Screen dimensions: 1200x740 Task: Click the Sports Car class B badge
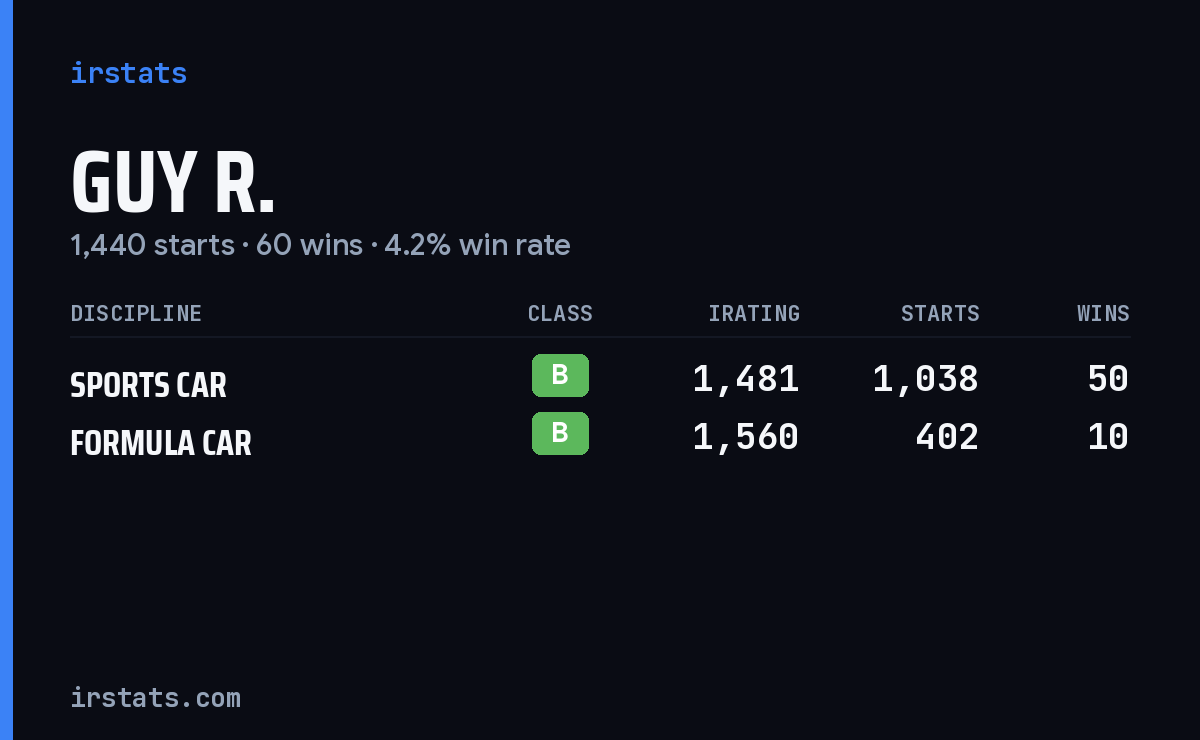[560, 375]
